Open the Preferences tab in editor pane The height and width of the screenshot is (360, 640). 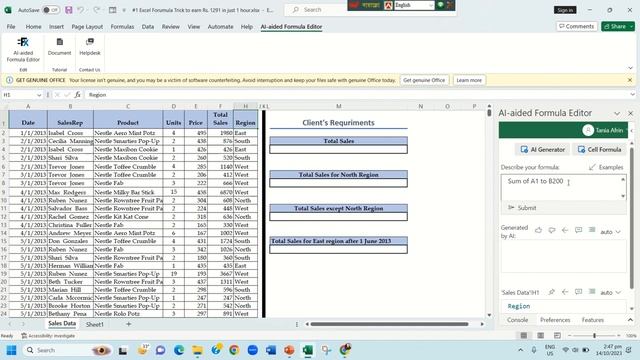click(x=555, y=320)
